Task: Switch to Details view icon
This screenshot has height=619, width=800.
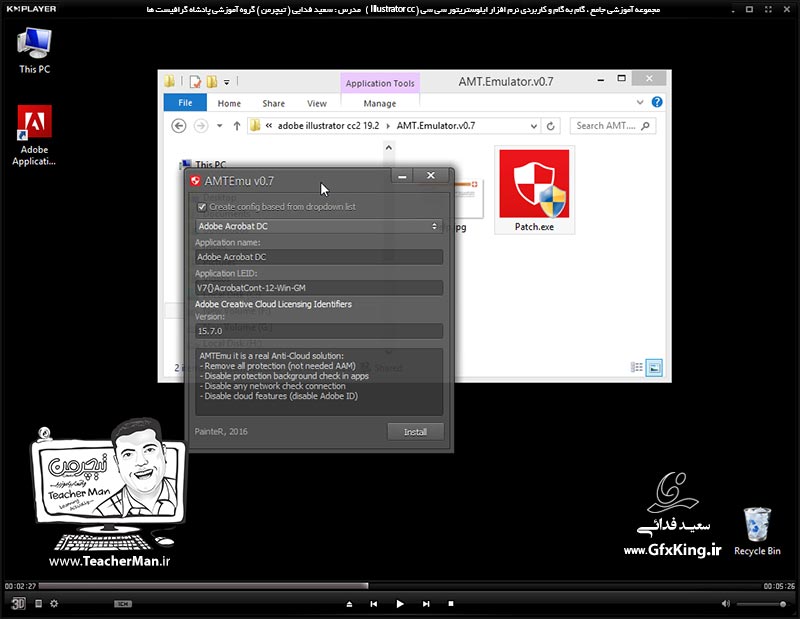Action: tap(636, 367)
